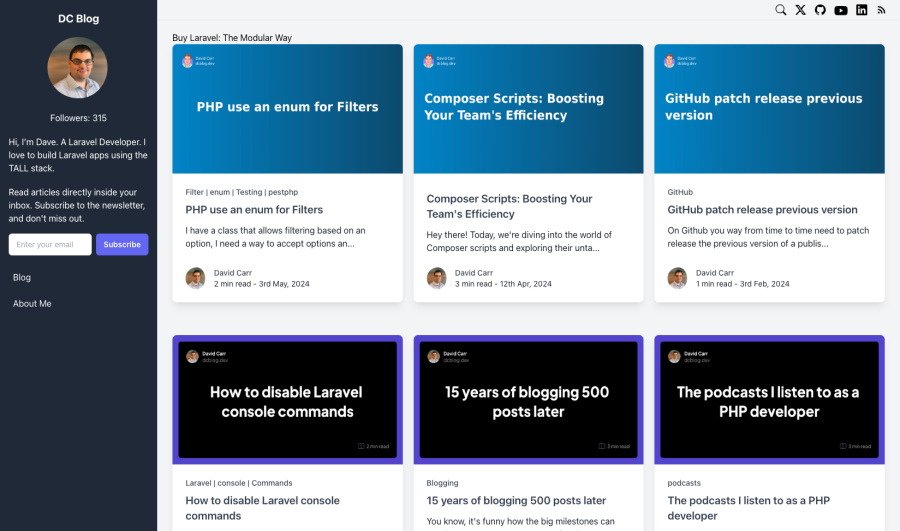Open the LinkedIn profile icon
900x531 pixels.
point(862,10)
